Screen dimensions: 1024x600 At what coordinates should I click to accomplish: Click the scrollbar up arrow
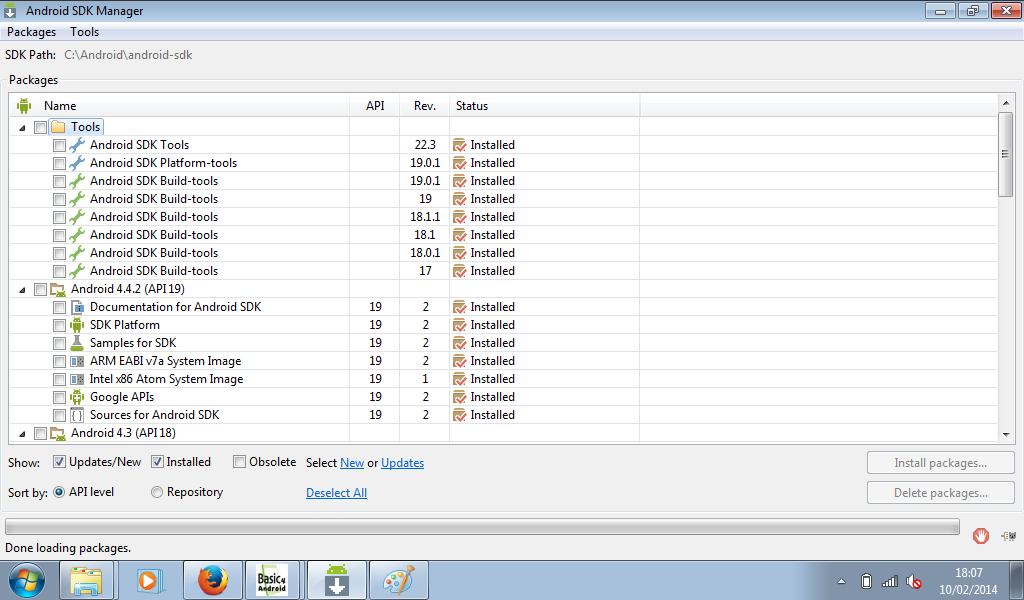coord(1005,103)
